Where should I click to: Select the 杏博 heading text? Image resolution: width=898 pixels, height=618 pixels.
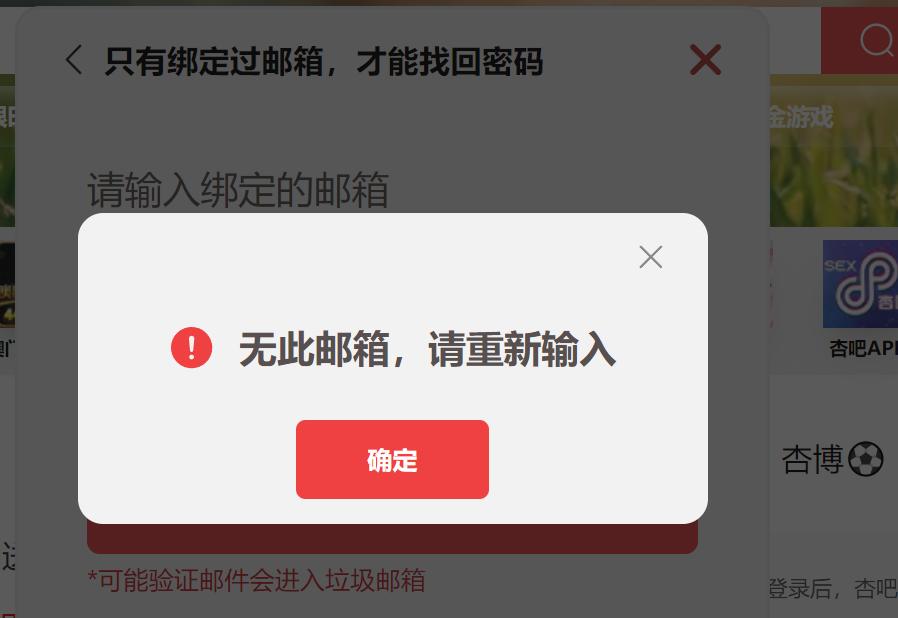point(812,459)
